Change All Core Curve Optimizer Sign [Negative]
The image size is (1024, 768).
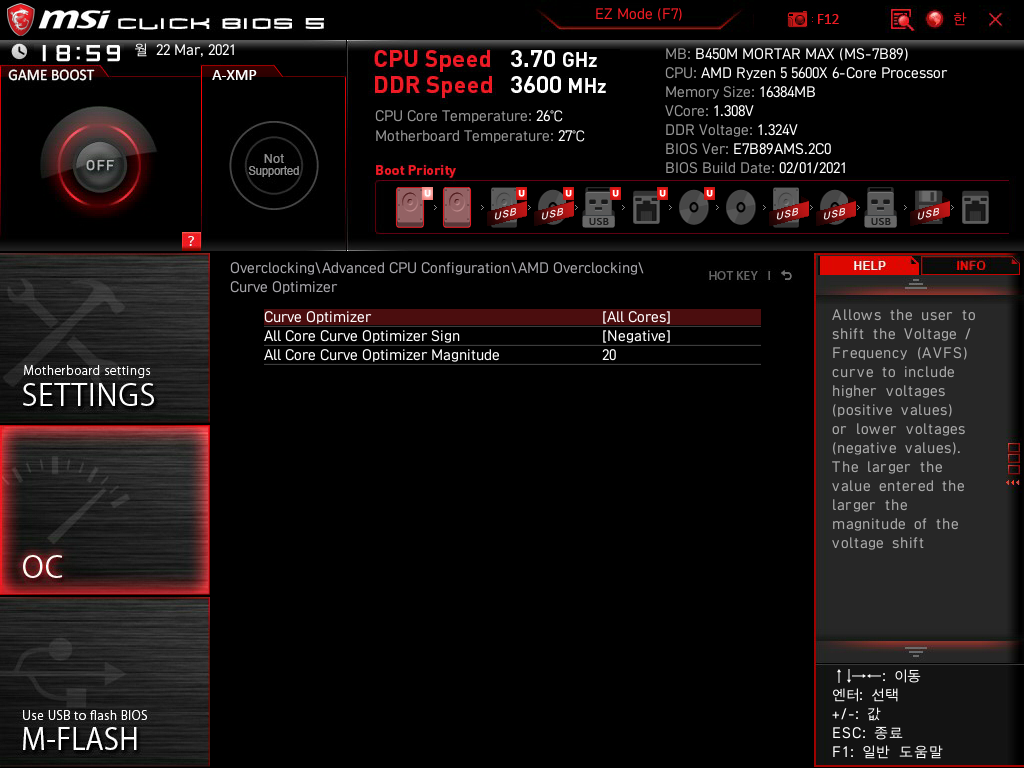(512, 336)
